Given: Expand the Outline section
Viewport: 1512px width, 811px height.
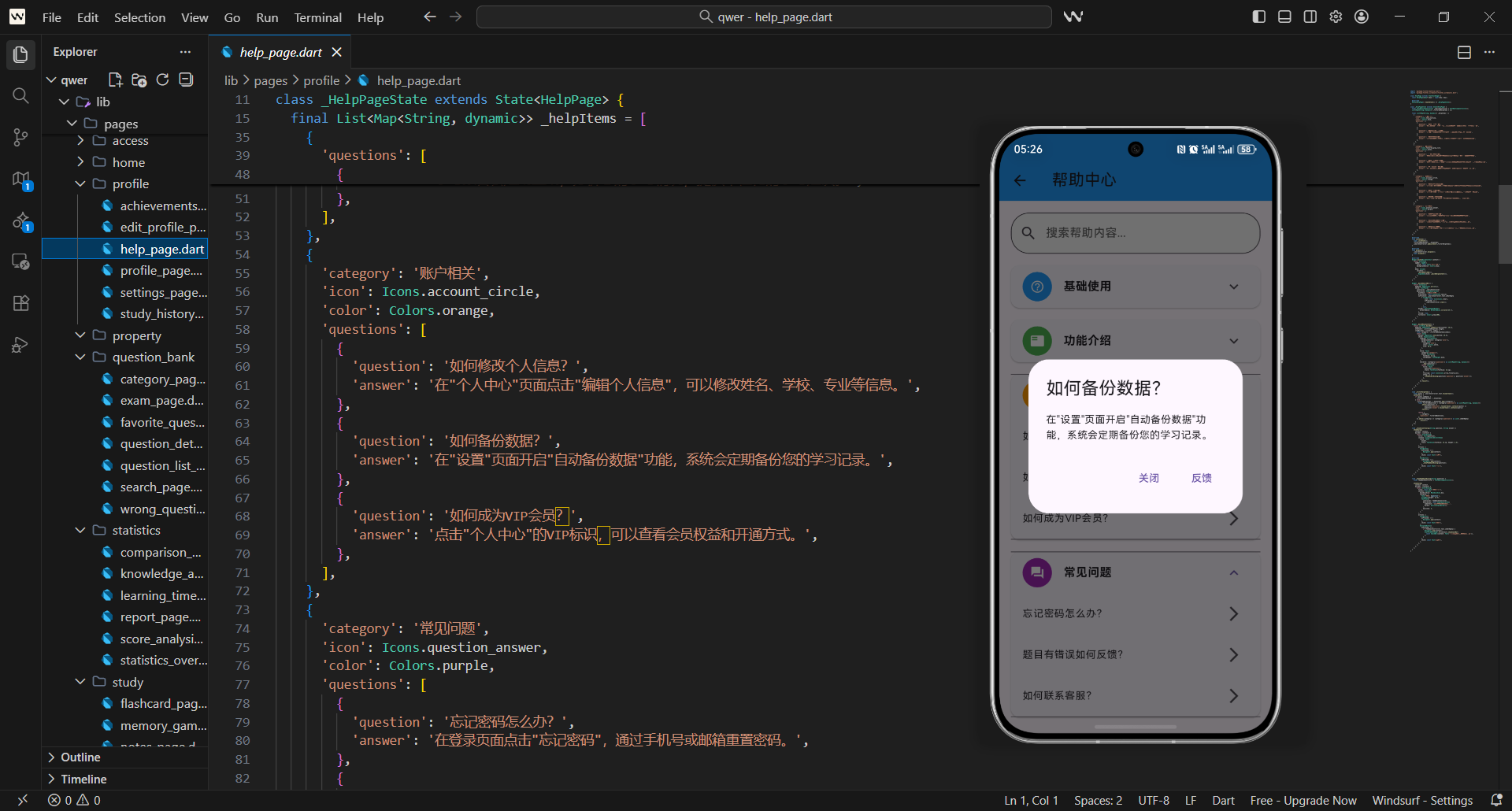Looking at the screenshot, I should tap(124, 757).
